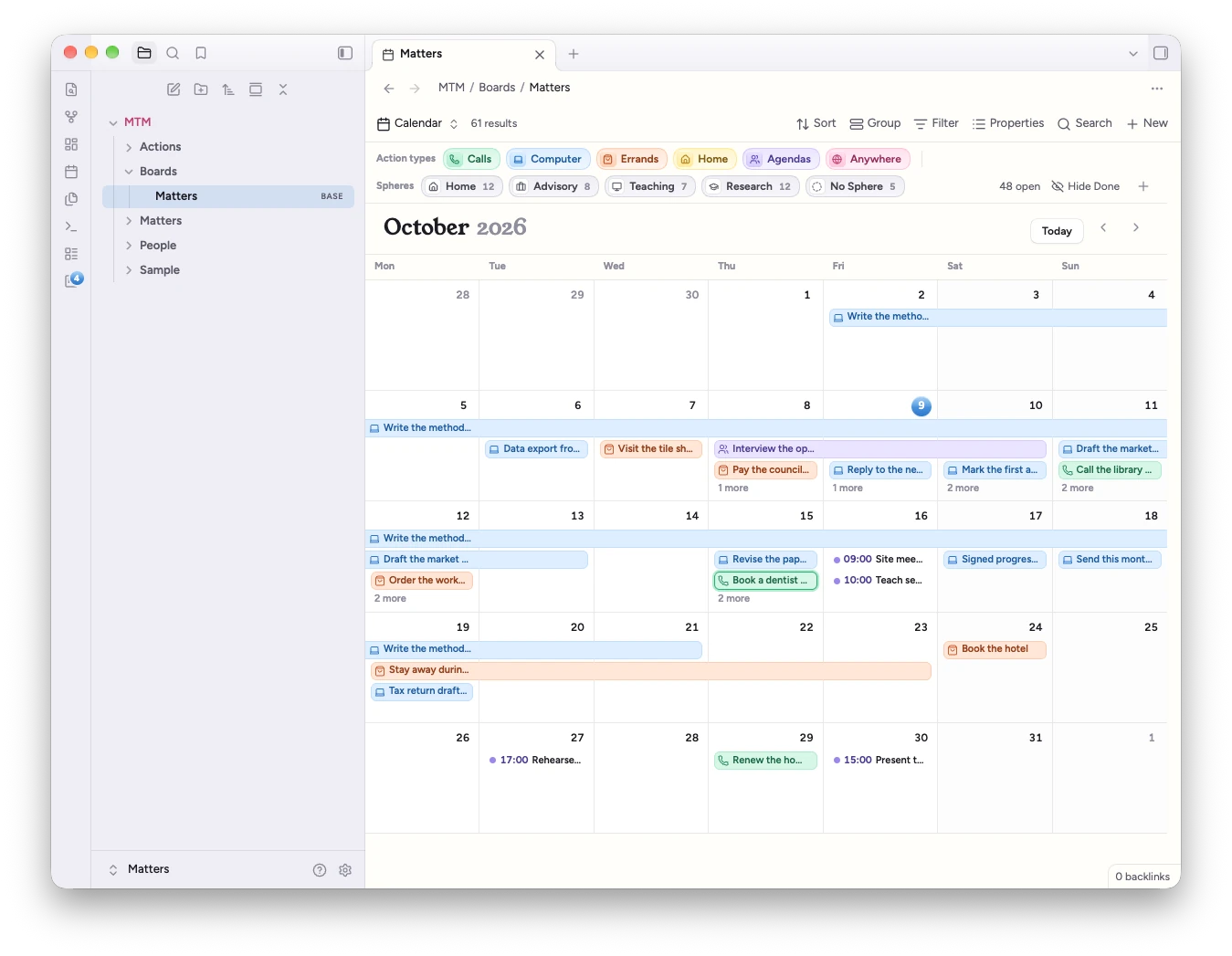Image resolution: width=1232 pixels, height=956 pixels.
Task: Expand the People folder
Action: (x=129, y=246)
